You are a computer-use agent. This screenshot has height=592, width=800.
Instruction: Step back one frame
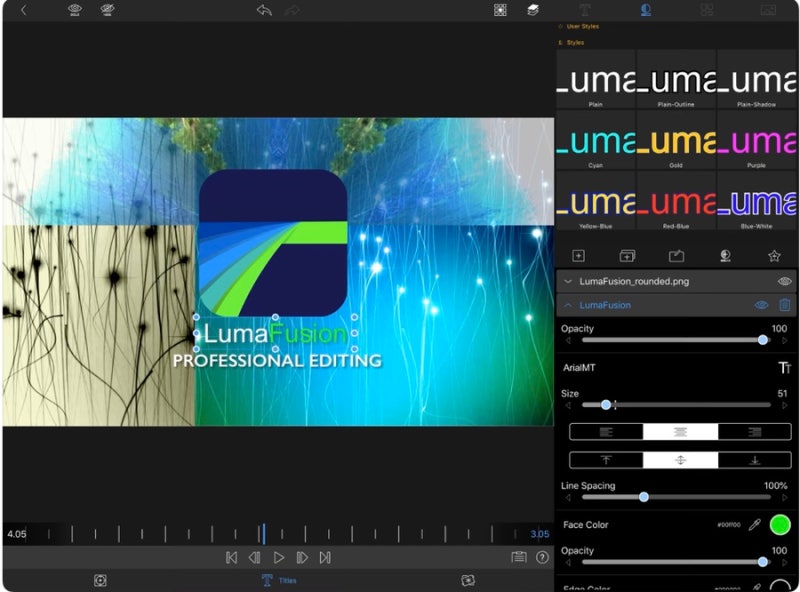click(x=254, y=558)
